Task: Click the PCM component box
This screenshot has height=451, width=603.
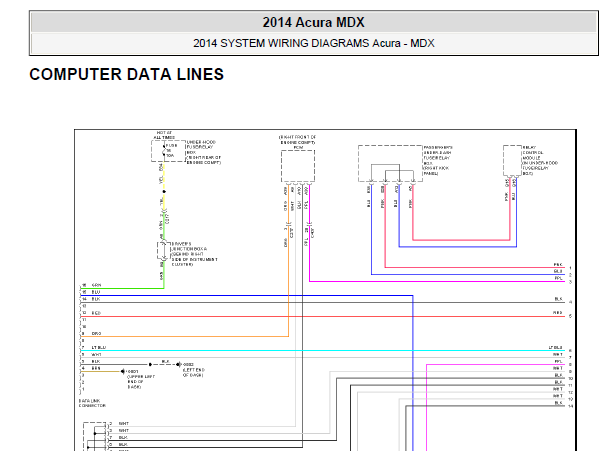Action: 298,166
